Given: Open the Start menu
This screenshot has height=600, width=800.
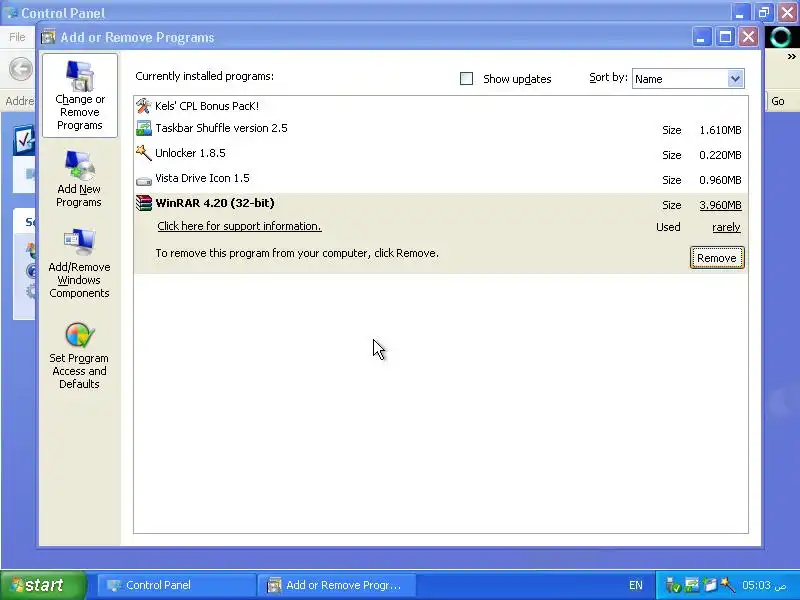Looking at the screenshot, I should (x=43, y=585).
